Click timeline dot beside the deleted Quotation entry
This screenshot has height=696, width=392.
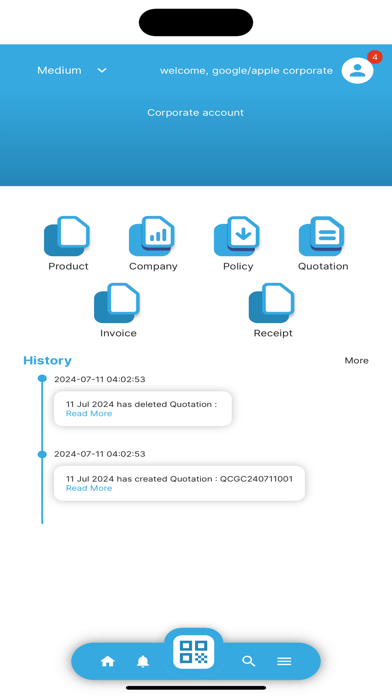click(x=42, y=379)
